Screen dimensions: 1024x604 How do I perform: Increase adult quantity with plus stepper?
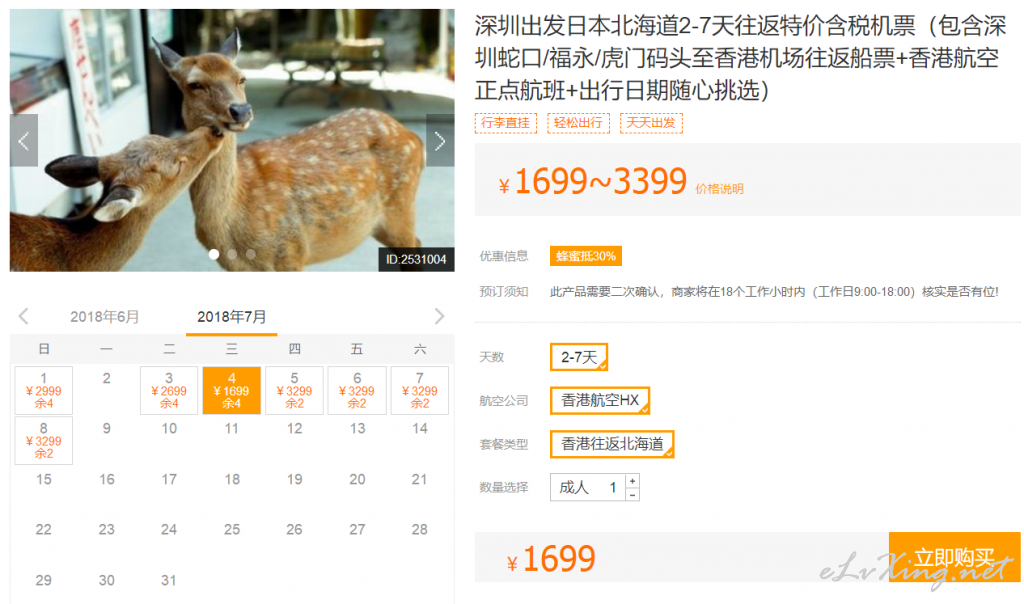(x=632, y=481)
